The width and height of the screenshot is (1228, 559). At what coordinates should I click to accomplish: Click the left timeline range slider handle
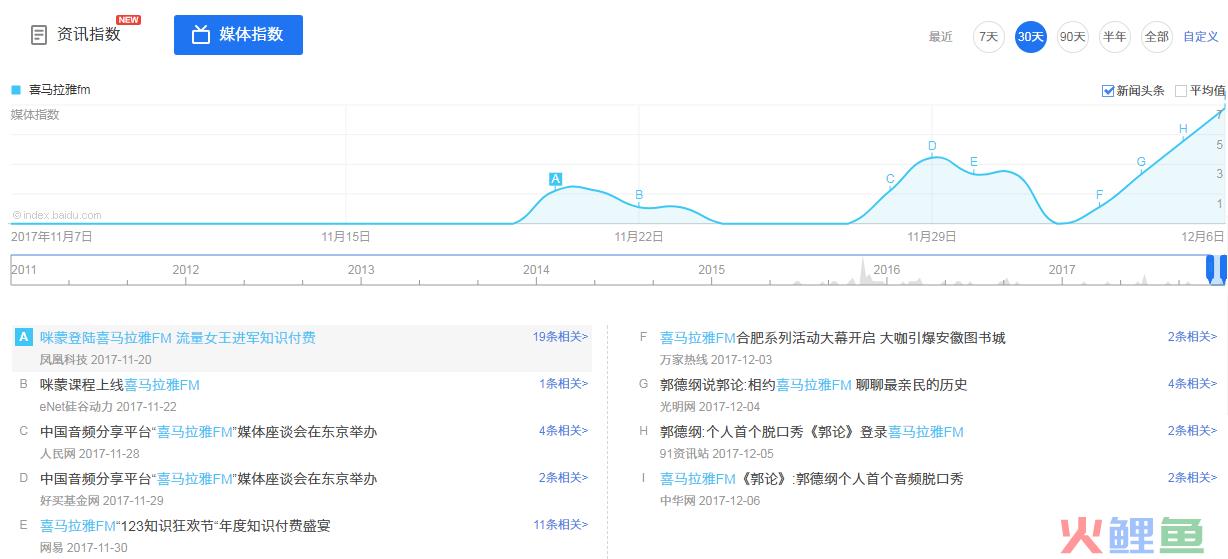point(1212,270)
